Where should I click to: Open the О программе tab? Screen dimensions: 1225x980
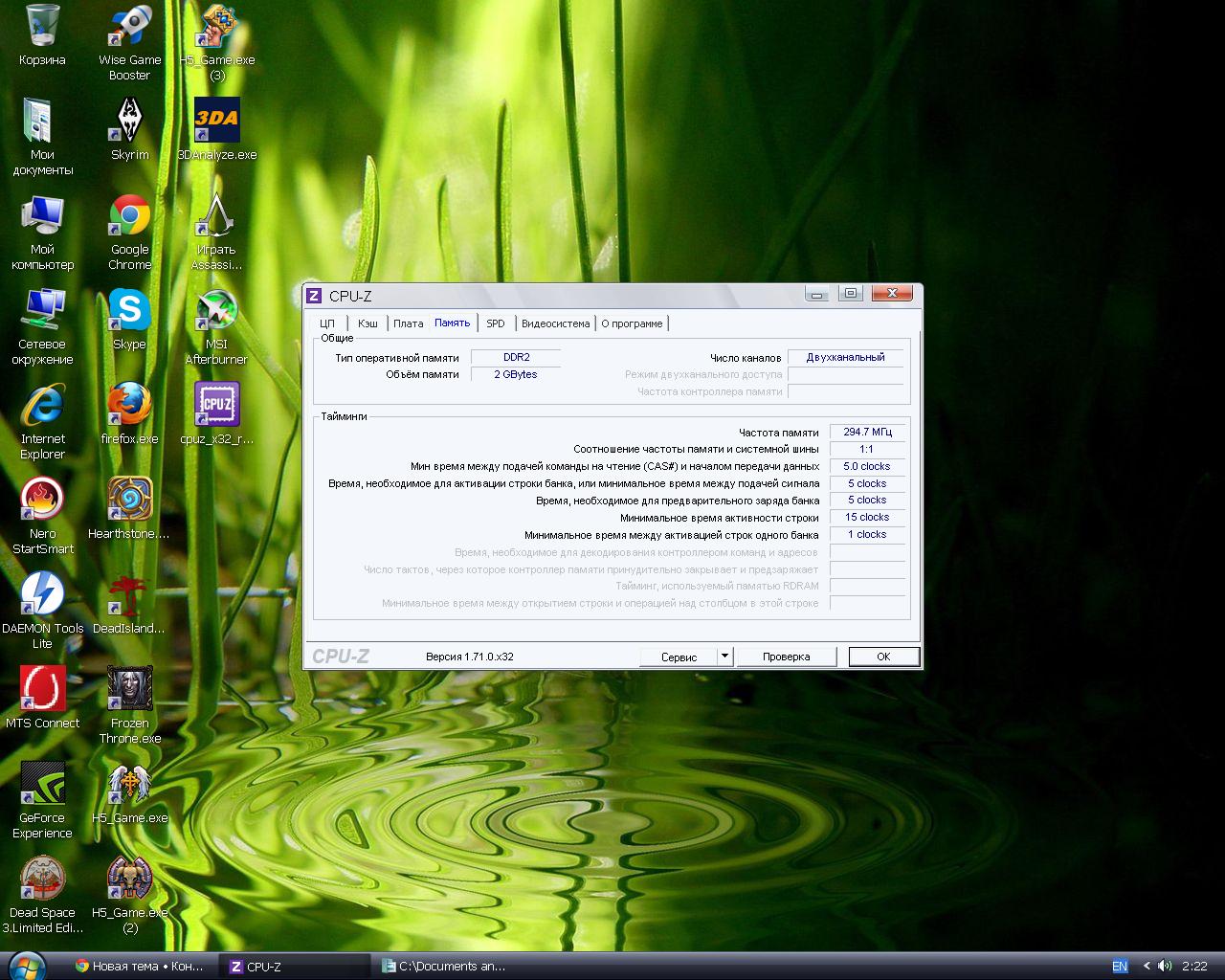(x=632, y=323)
